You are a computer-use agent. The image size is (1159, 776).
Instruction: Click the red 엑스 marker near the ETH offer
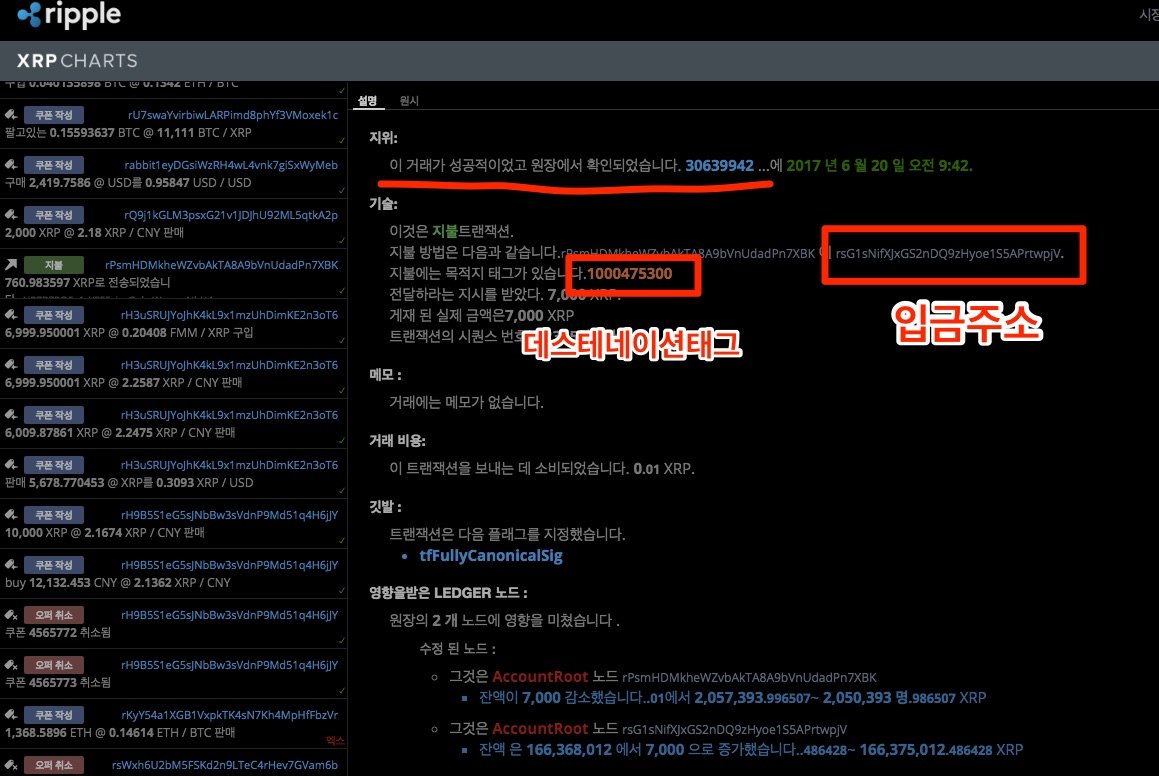pyautogui.click(x=335, y=739)
